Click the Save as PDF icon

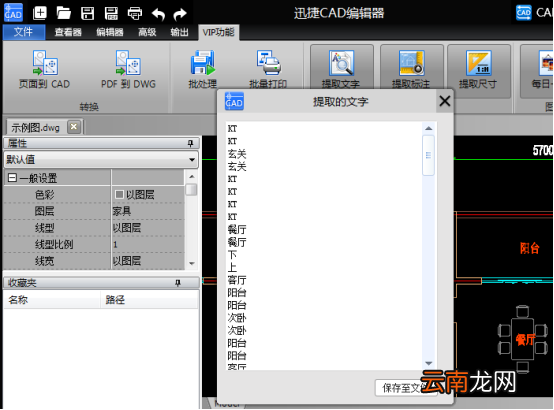(111, 13)
